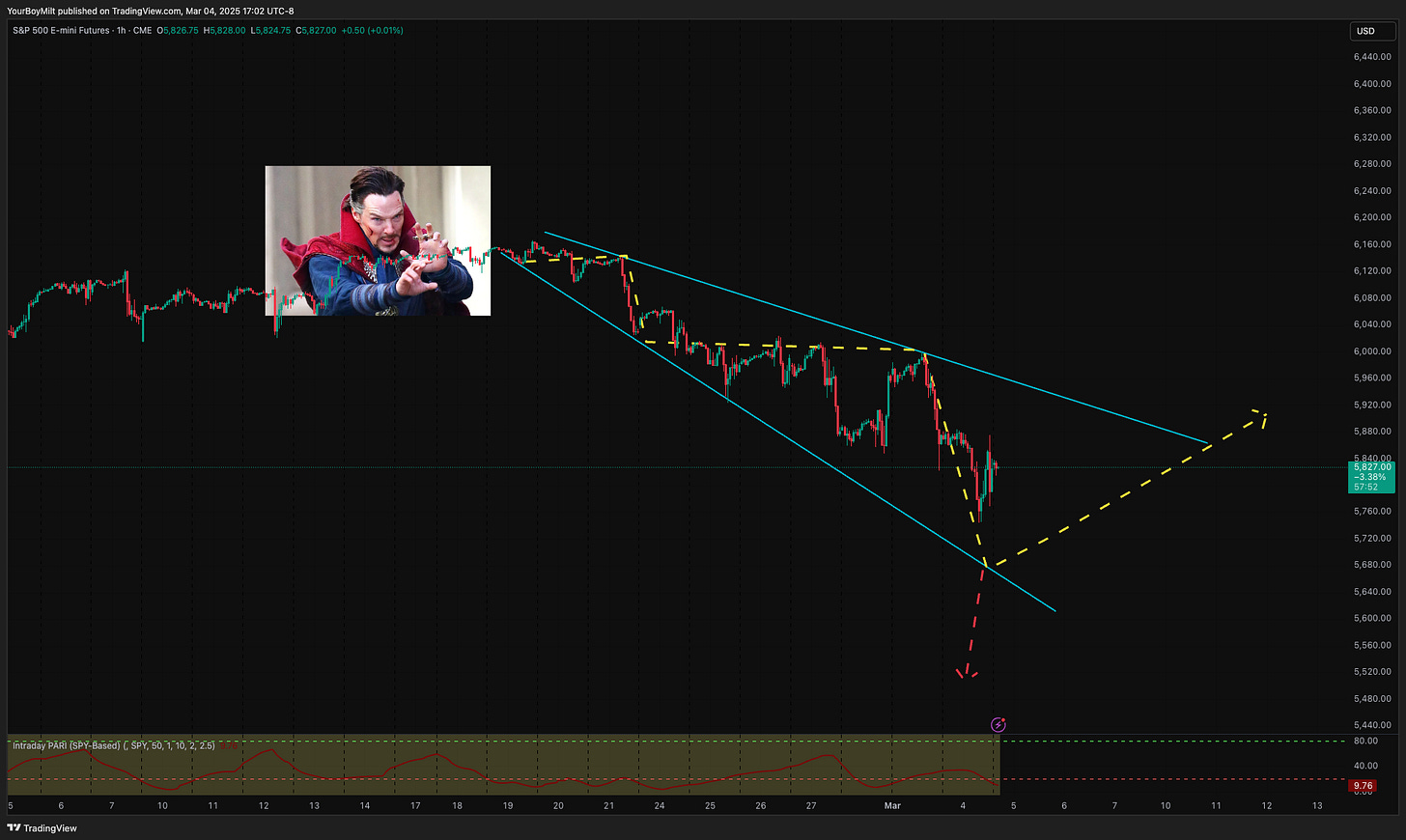1406x840 pixels.
Task: Click the red 9.76 indicator value label
Action: tap(1363, 786)
